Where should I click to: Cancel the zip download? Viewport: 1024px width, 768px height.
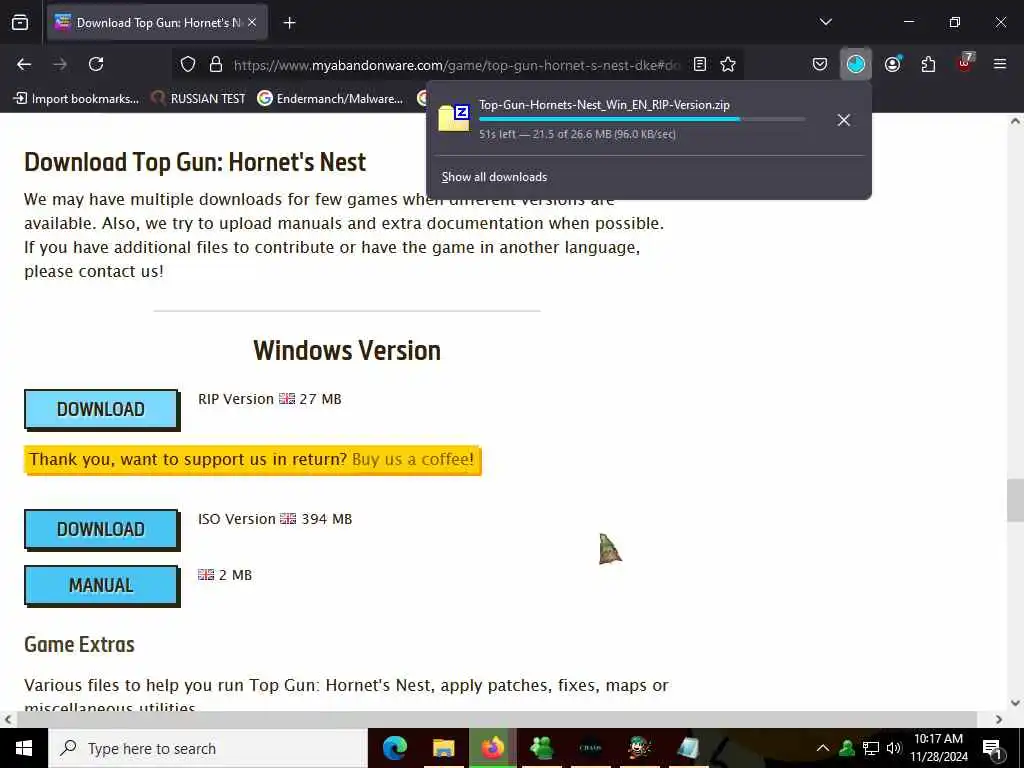[x=843, y=120]
